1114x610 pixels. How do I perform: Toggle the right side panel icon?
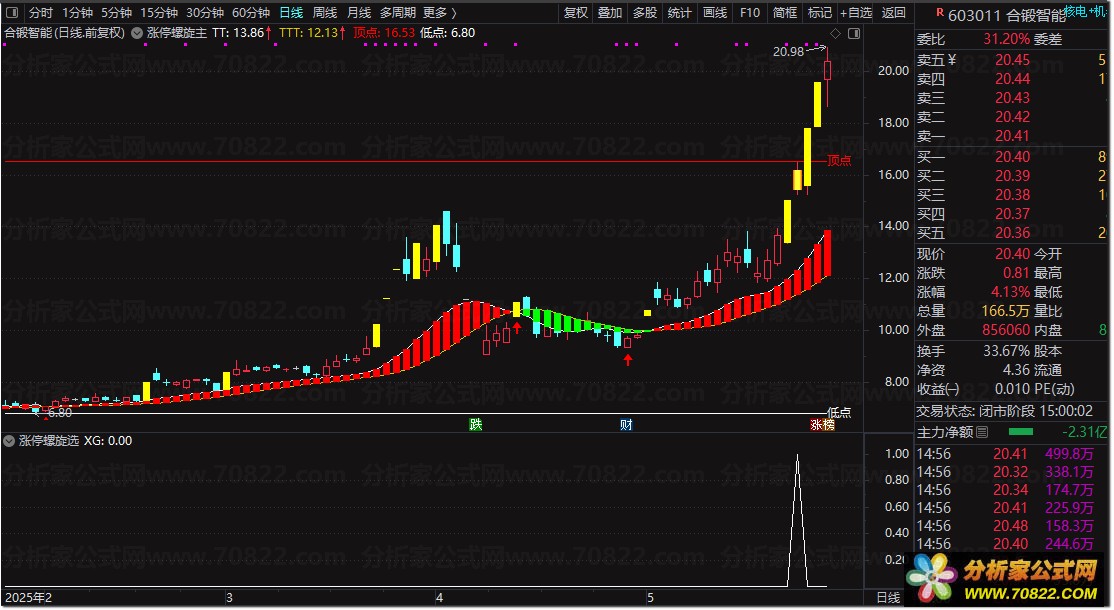854,33
